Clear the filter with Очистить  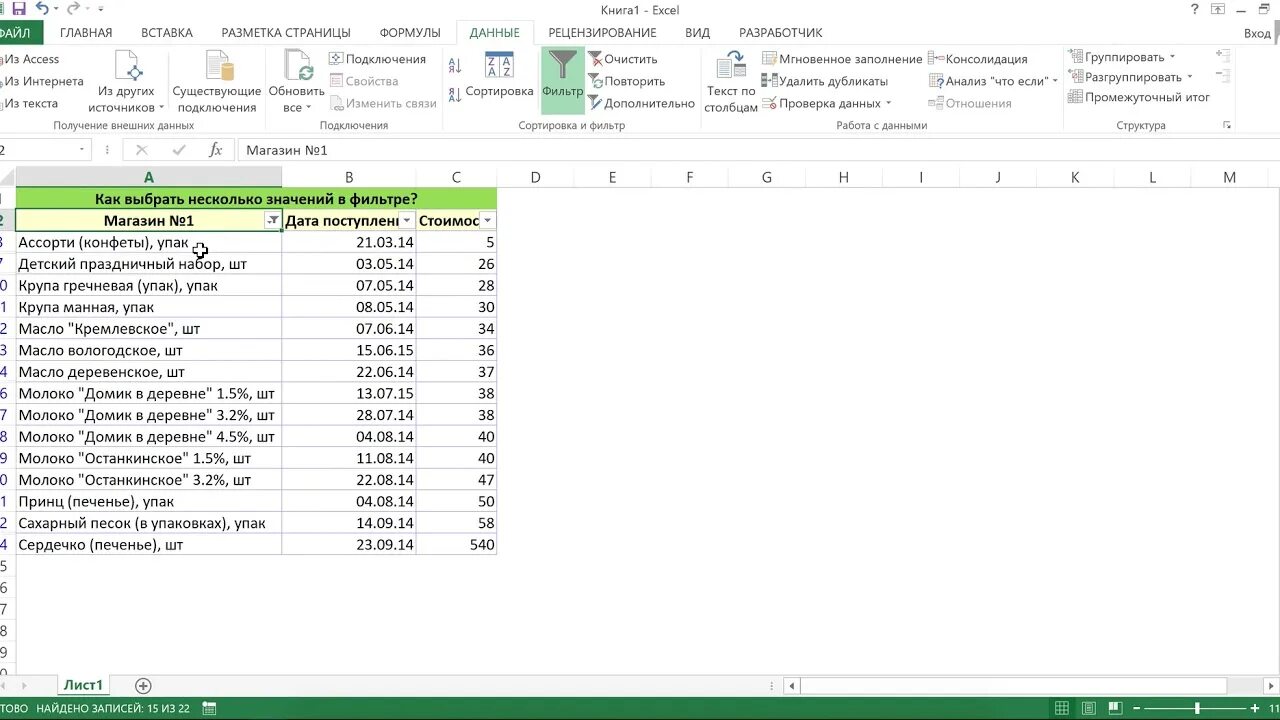click(x=623, y=59)
